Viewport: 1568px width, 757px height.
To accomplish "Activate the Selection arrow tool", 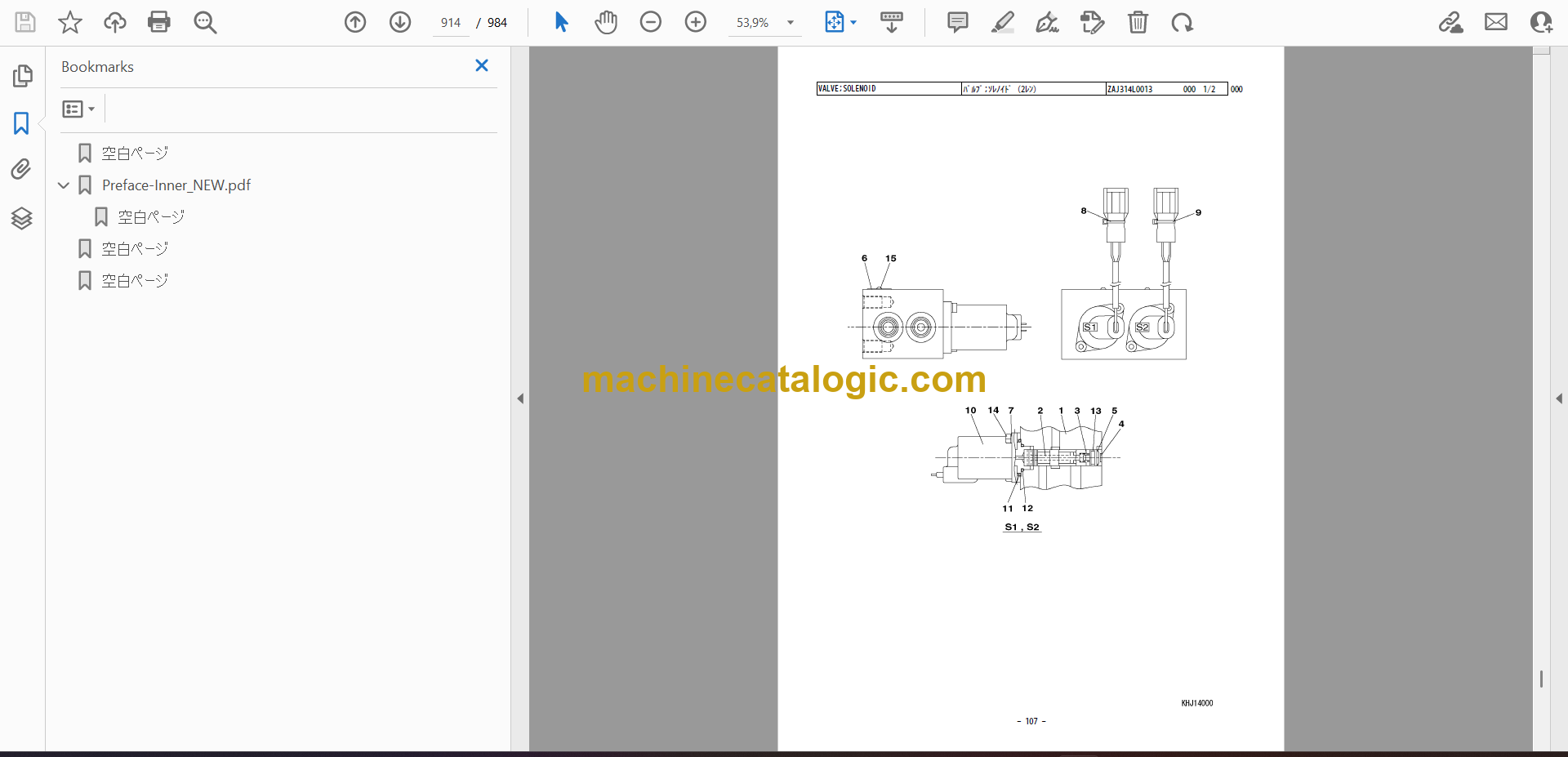I will (561, 22).
